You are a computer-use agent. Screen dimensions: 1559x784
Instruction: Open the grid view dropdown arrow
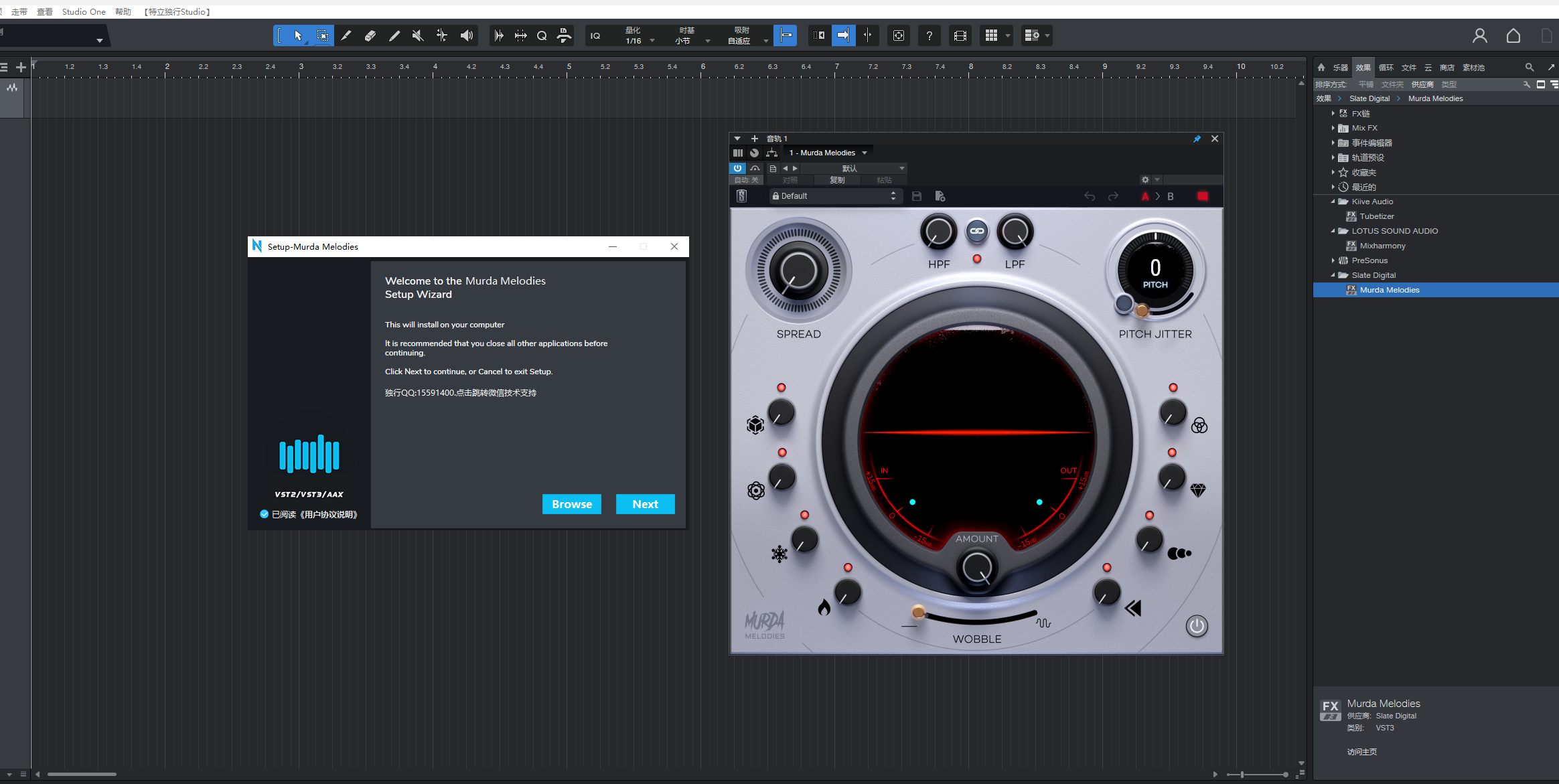(1008, 35)
